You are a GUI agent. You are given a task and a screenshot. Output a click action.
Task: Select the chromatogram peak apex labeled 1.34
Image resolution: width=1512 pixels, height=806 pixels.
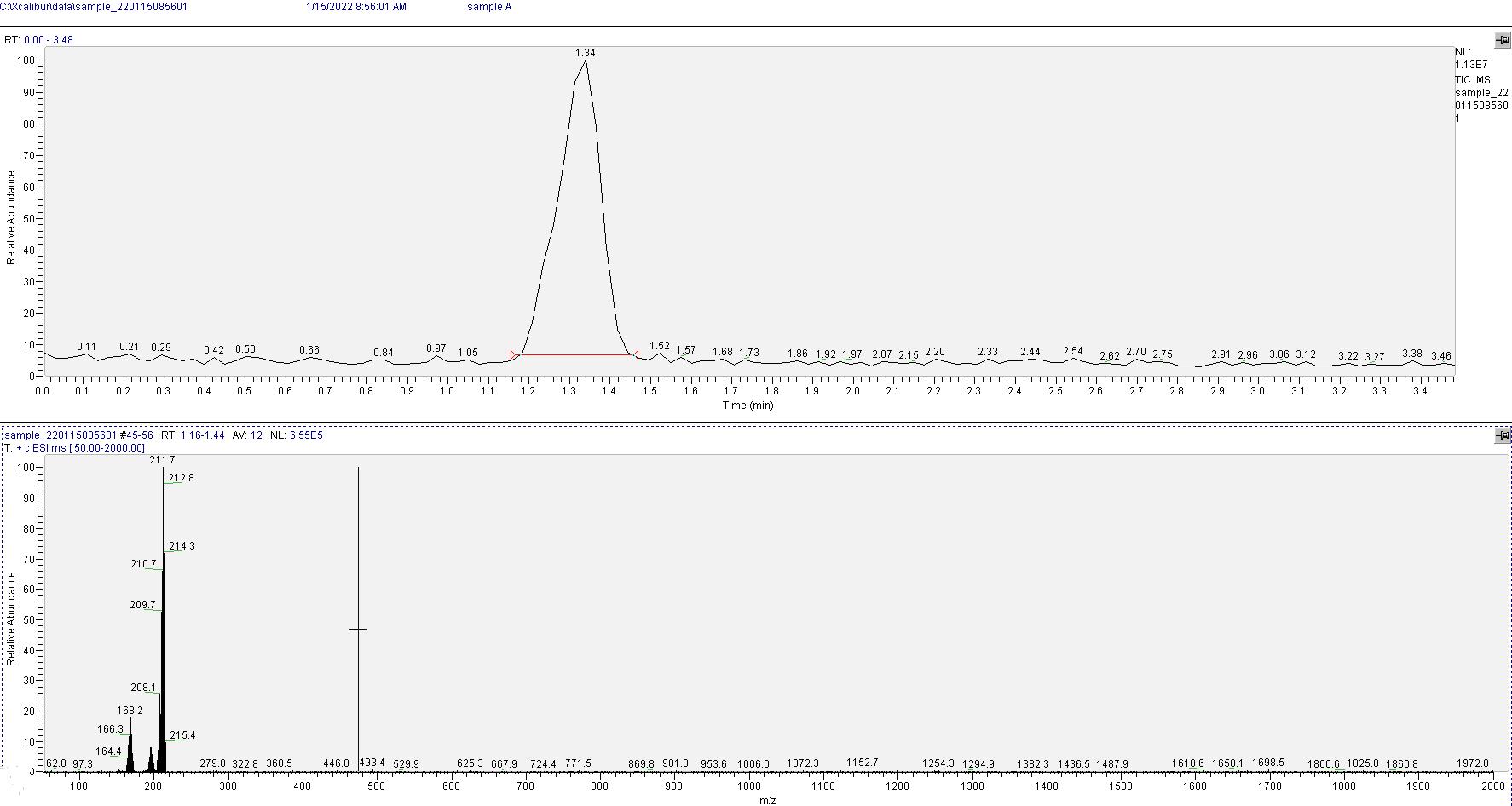[x=586, y=60]
